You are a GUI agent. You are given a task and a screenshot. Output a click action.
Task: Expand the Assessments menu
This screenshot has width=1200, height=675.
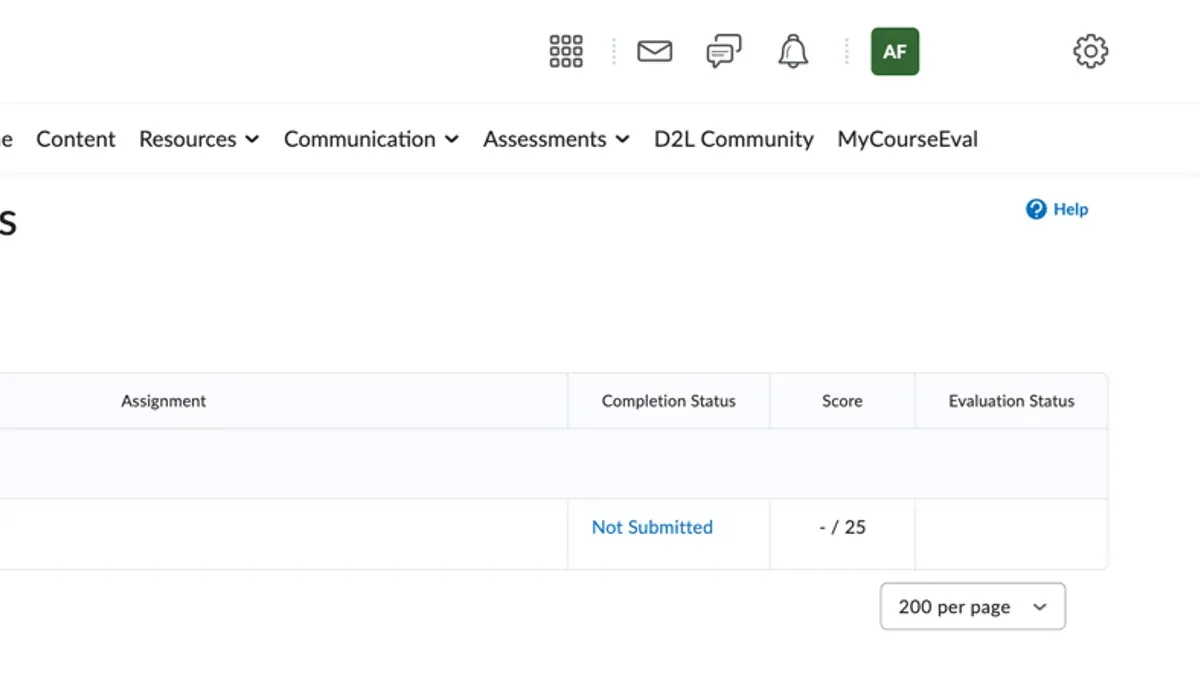point(556,139)
